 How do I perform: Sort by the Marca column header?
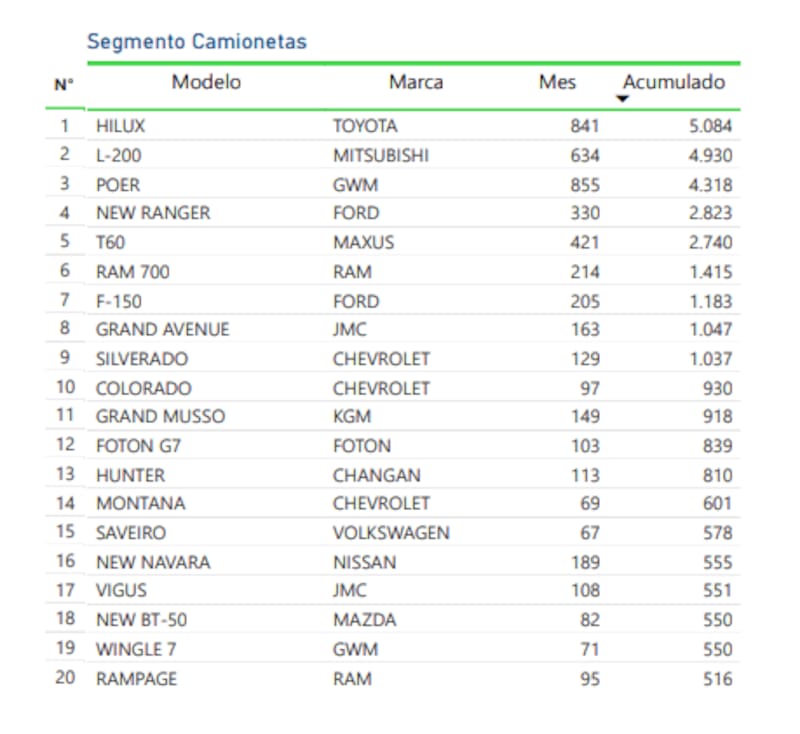[x=416, y=82]
